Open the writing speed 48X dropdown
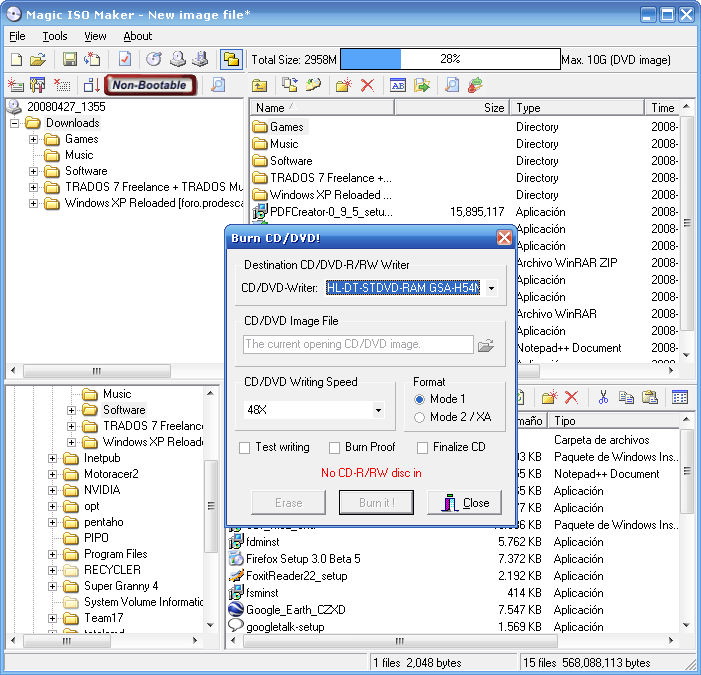The image size is (701, 675). [x=378, y=410]
